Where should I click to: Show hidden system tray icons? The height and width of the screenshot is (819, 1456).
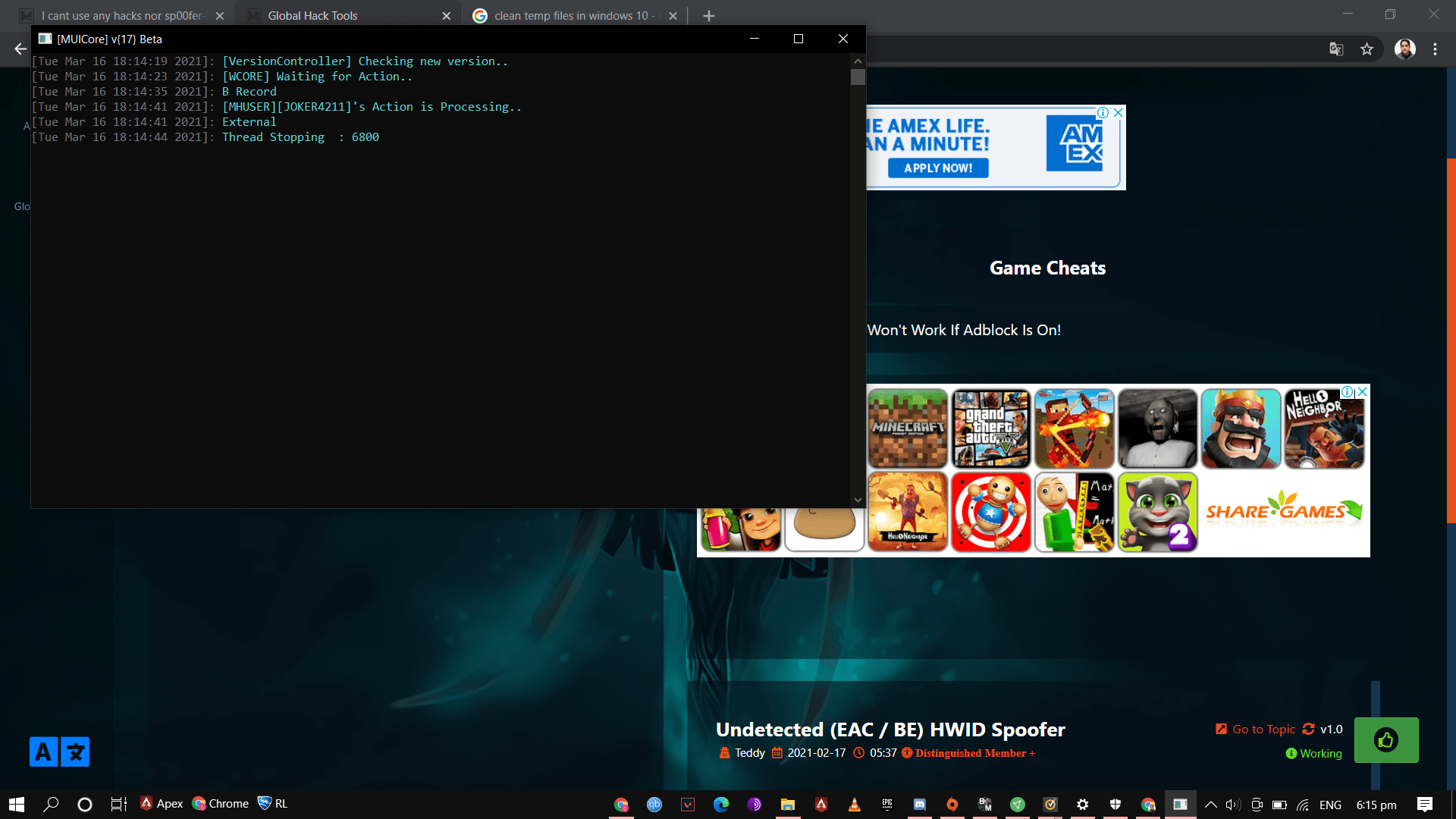click(x=1211, y=805)
